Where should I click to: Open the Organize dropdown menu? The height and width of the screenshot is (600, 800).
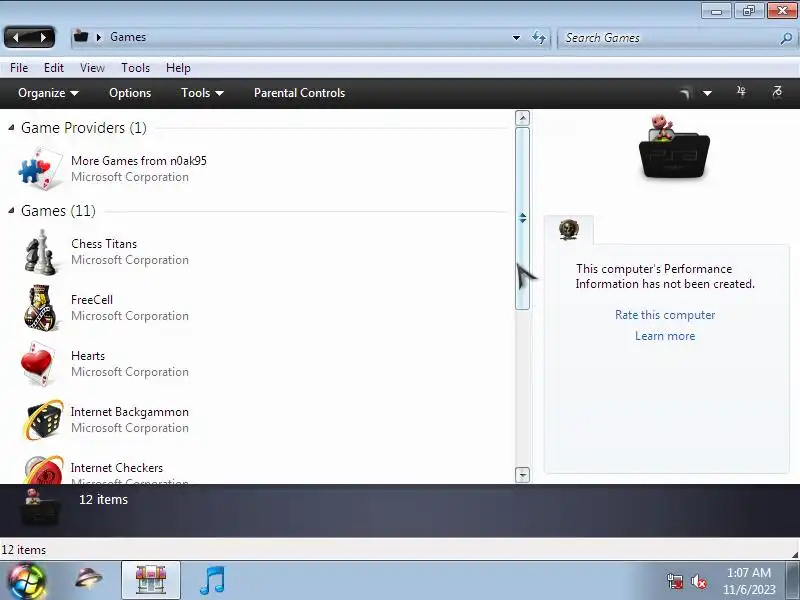point(48,93)
